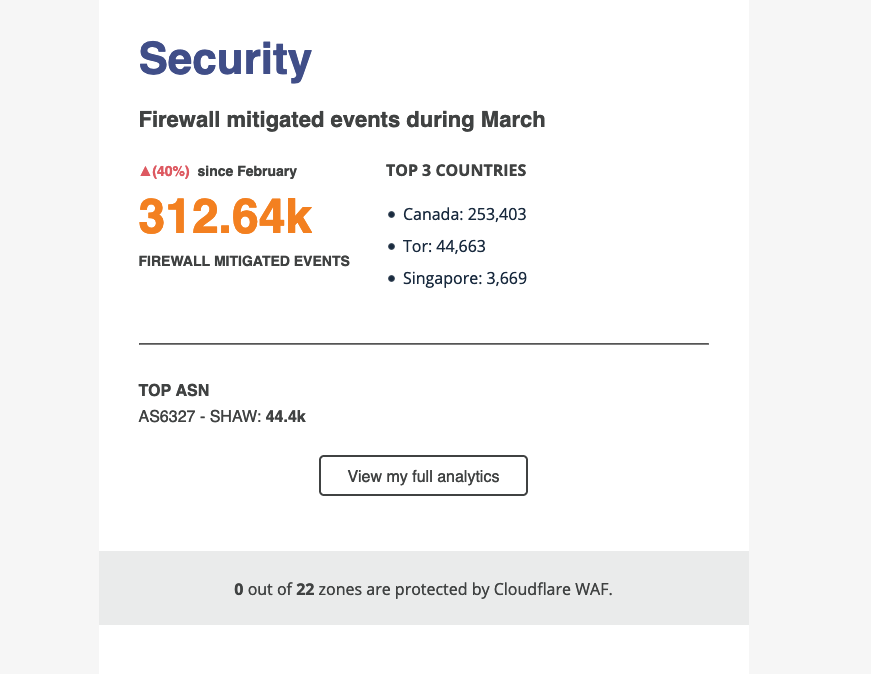Click the bullet point beside Tor

tap(392, 247)
